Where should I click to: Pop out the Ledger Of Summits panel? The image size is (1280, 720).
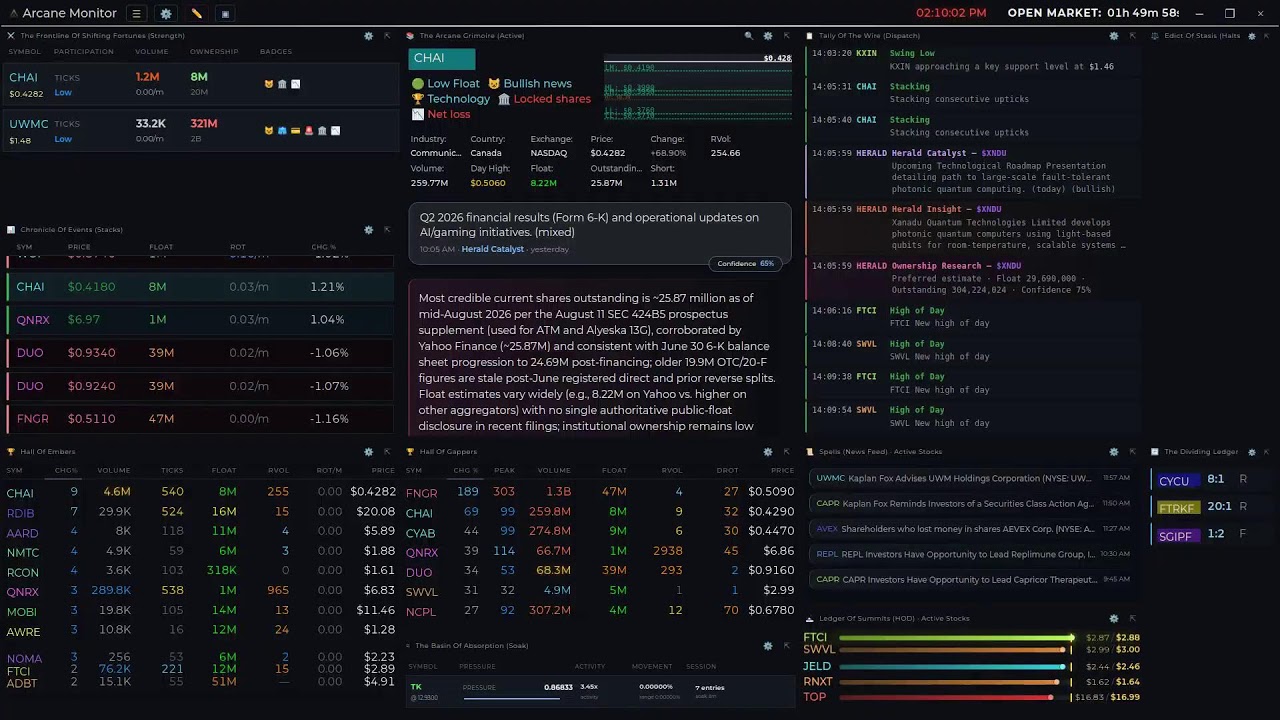coord(1132,618)
